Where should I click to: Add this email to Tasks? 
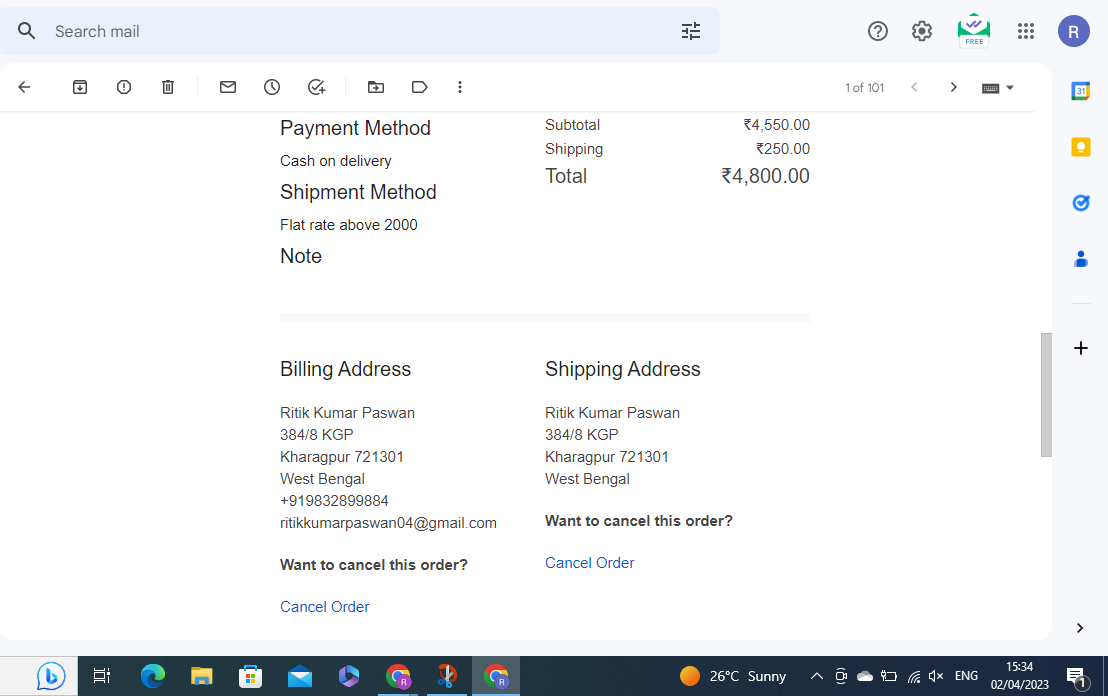click(316, 87)
